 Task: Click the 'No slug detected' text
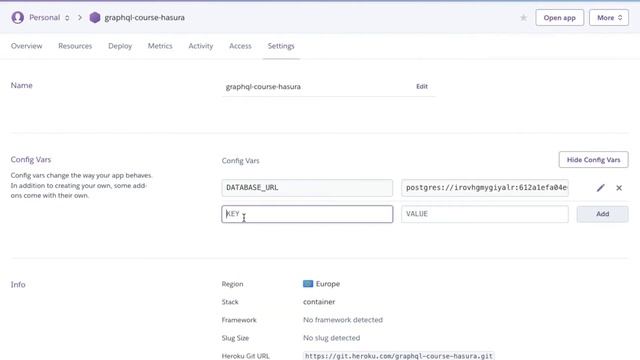point(331,338)
